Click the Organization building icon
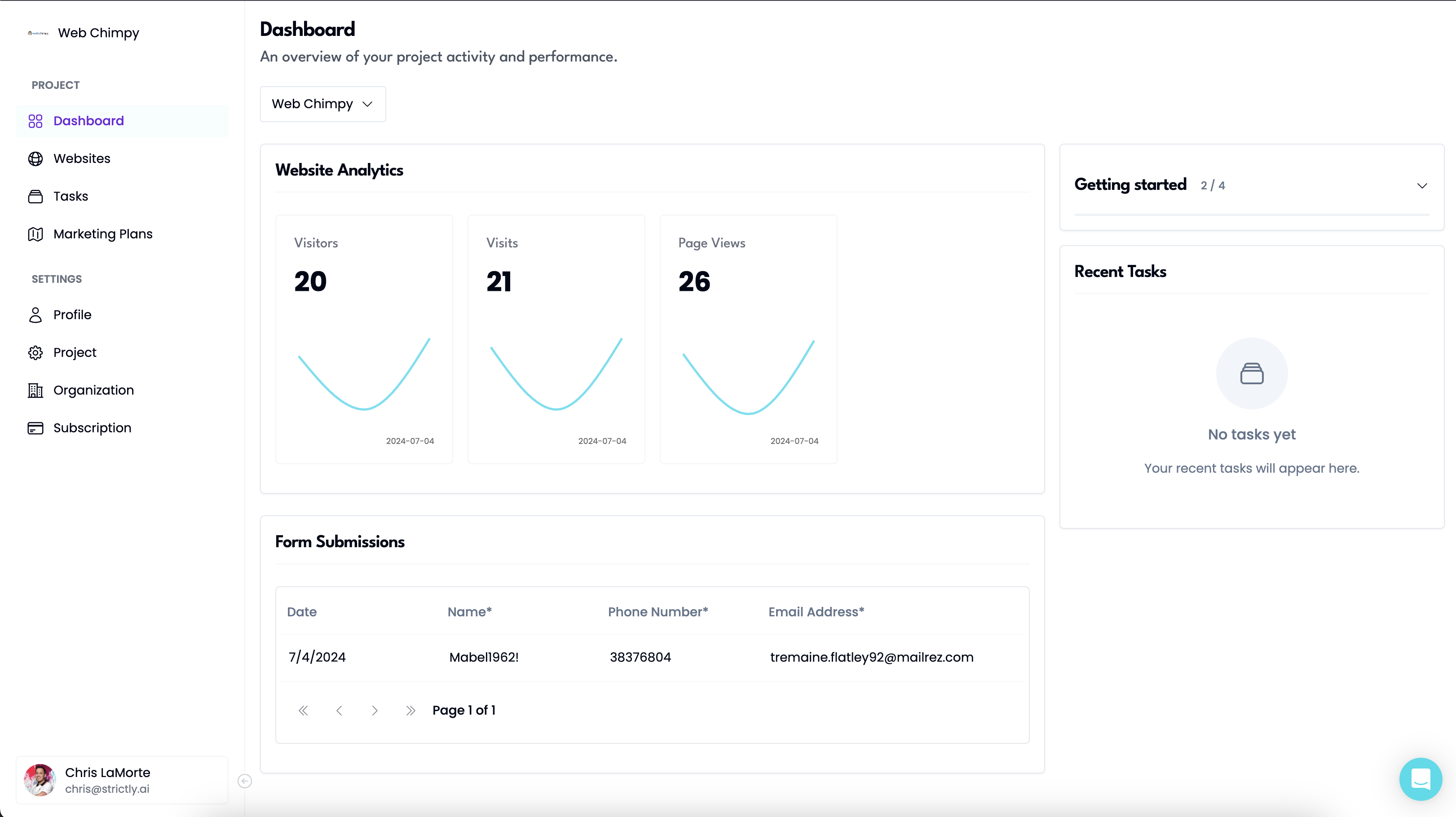 coord(35,391)
